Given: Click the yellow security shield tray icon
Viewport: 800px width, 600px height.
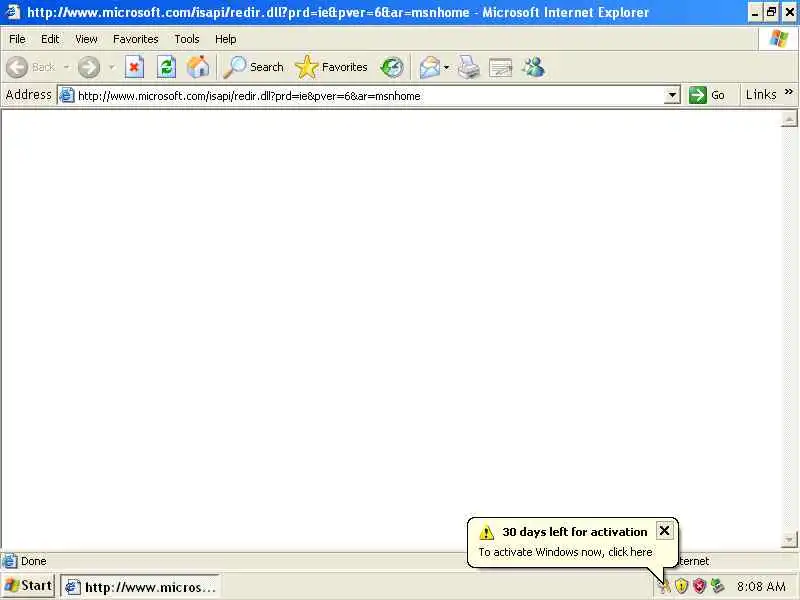Looking at the screenshot, I should pyautogui.click(x=682, y=586).
